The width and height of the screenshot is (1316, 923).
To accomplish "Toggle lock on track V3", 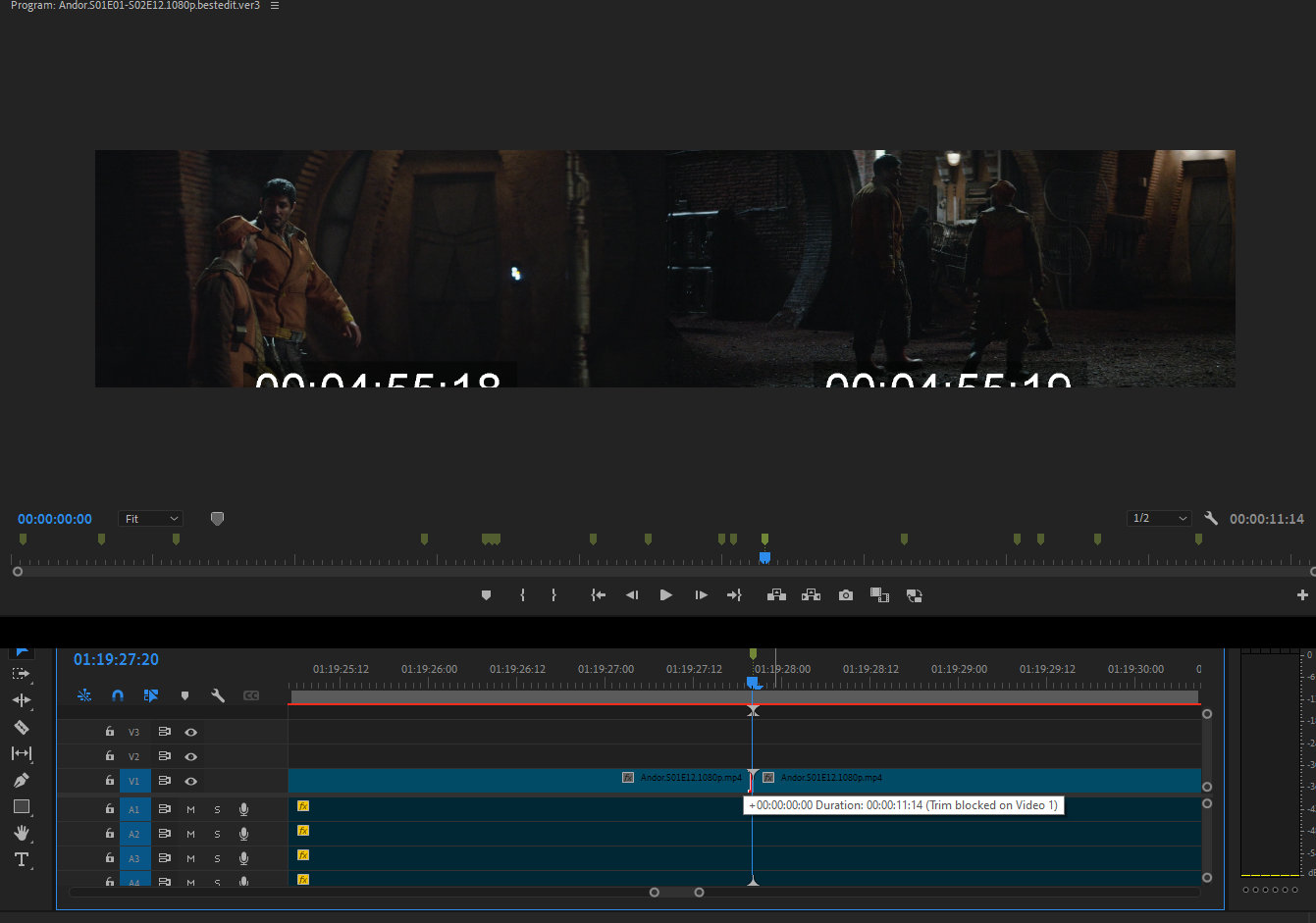I will tap(110, 732).
